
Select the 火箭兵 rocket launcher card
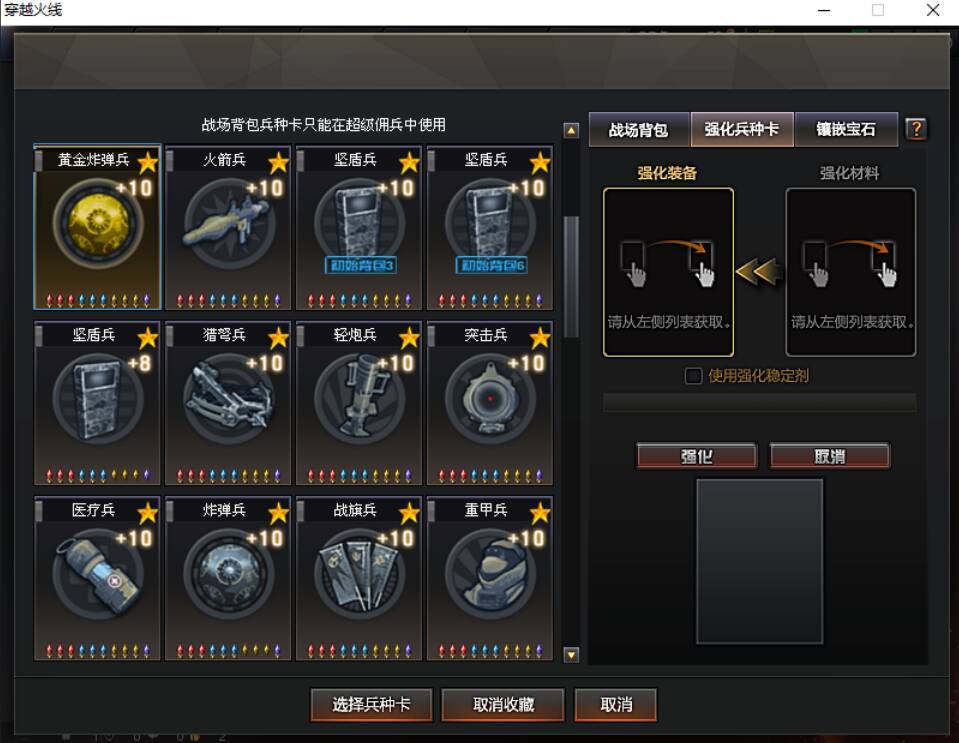[x=228, y=227]
